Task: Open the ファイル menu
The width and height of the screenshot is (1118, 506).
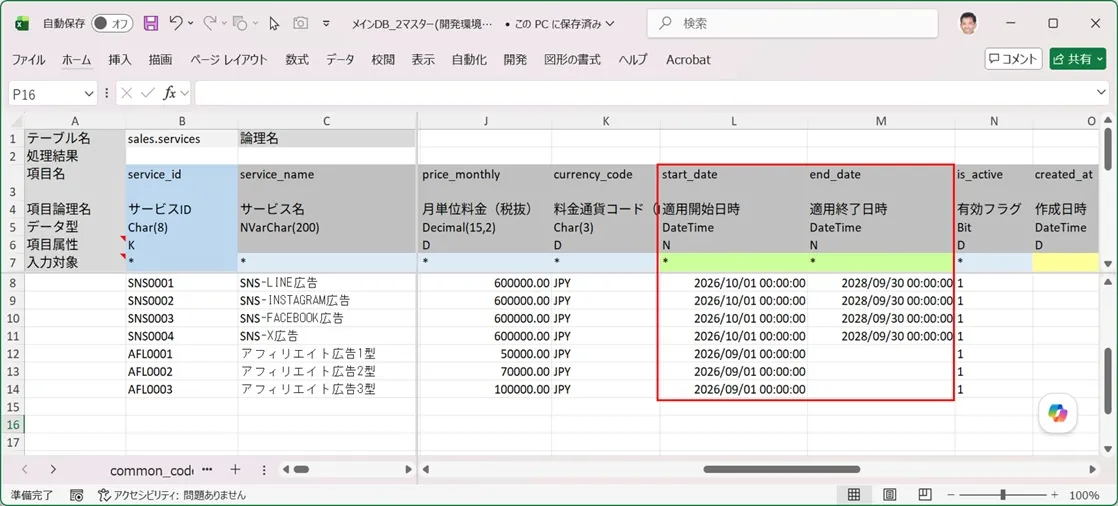Action: point(28,60)
